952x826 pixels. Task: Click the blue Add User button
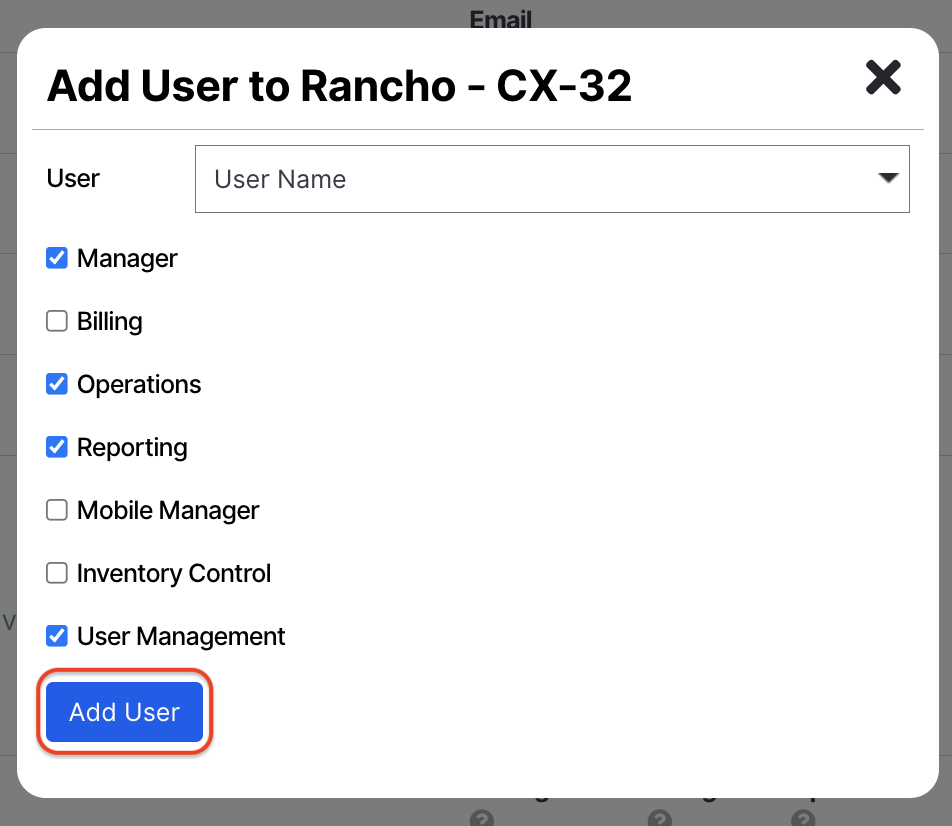pyautogui.click(x=124, y=712)
